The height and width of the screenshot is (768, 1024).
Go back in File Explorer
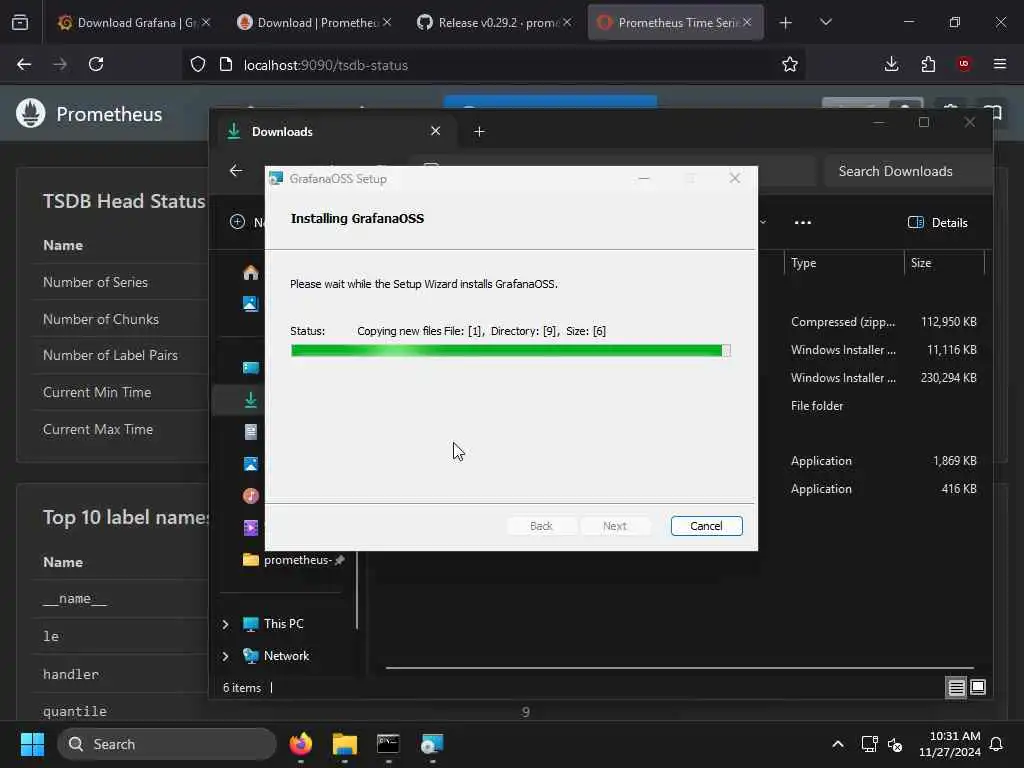click(x=236, y=170)
